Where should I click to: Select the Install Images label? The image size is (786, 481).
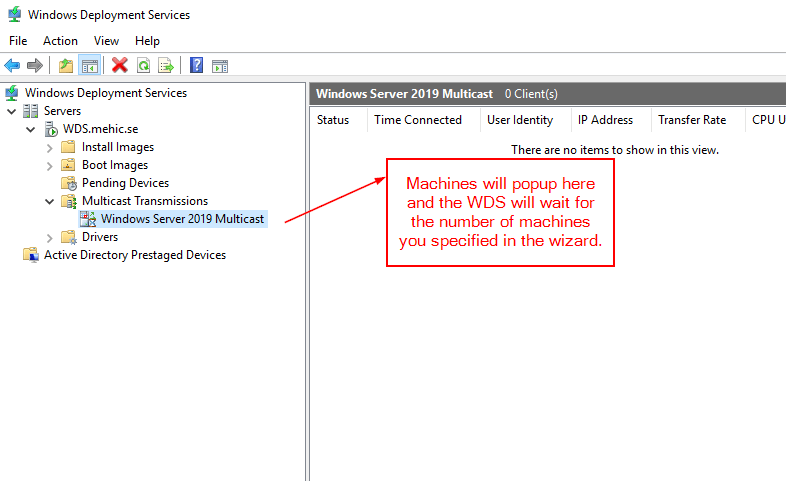point(118,147)
